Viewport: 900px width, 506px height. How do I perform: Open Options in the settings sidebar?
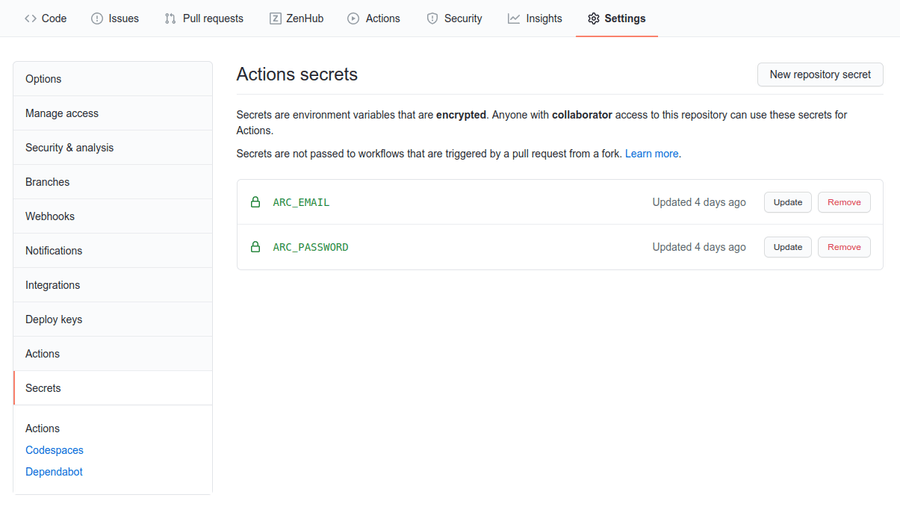pyautogui.click(x=113, y=79)
